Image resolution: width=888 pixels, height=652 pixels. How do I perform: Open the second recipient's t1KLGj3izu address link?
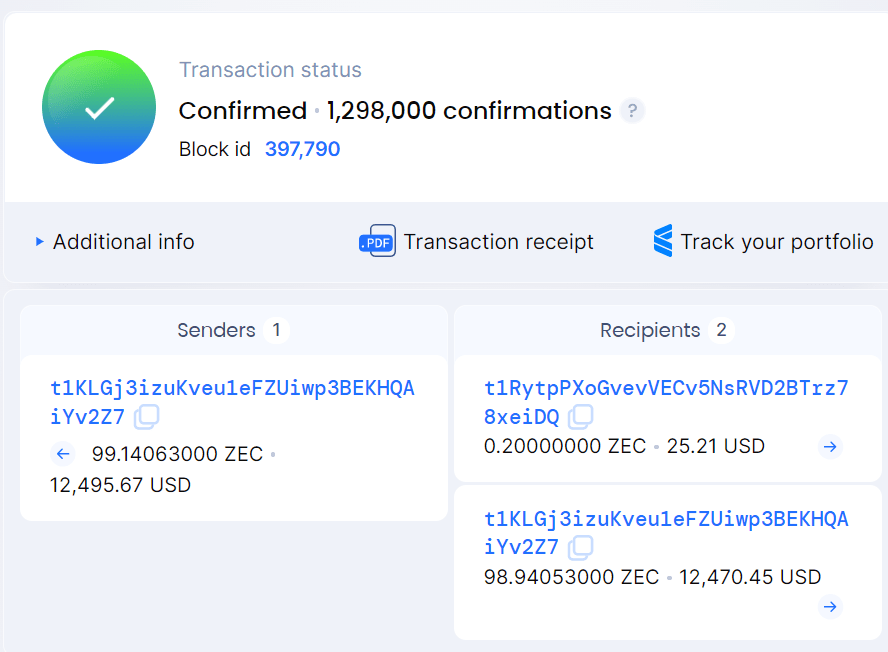click(x=666, y=518)
